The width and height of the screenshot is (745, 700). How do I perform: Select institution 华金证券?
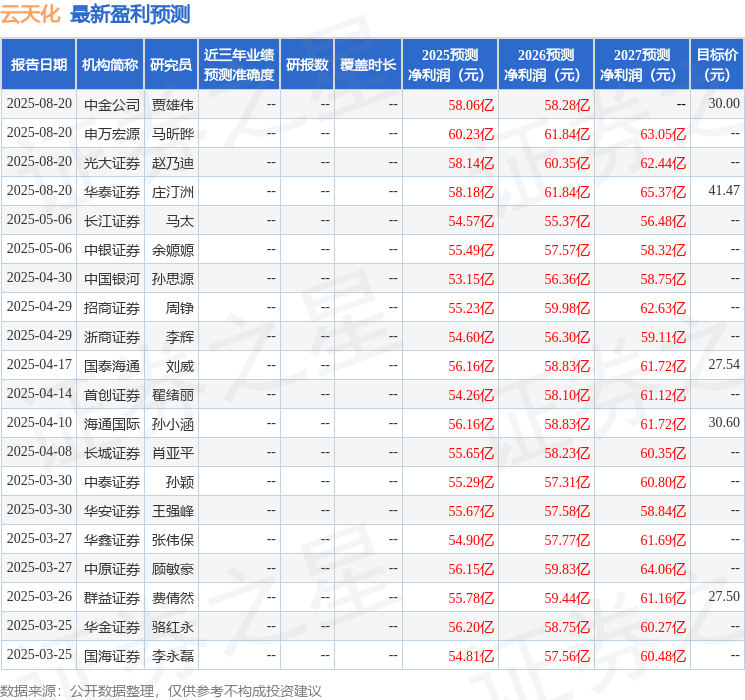[x=112, y=626]
